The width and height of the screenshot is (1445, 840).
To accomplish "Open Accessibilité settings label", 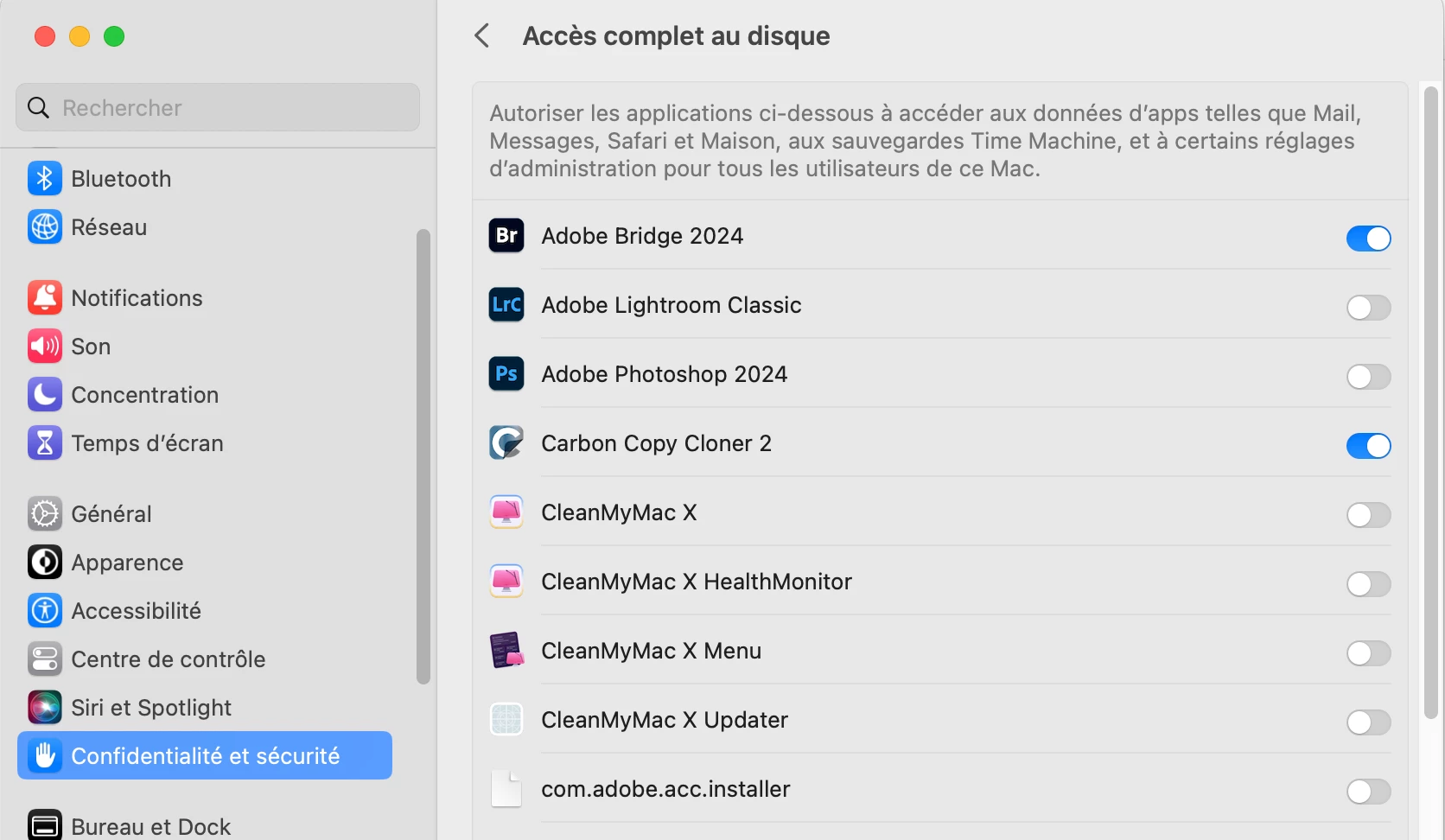I will [136, 611].
